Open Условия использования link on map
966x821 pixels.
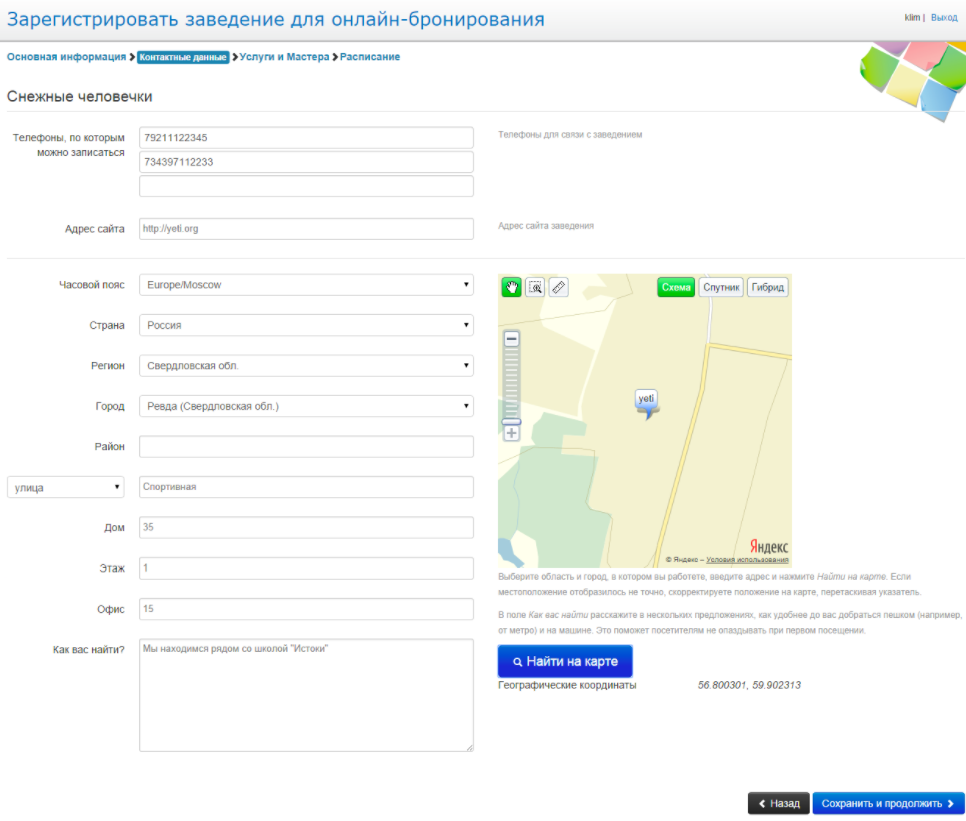pyautogui.click(x=747, y=559)
